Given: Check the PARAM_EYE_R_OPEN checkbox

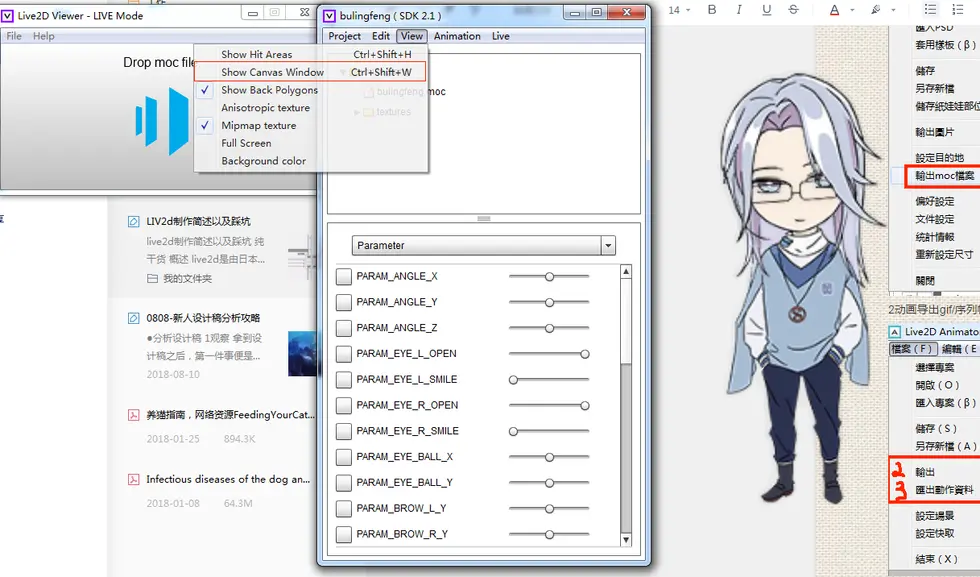Looking at the screenshot, I should (344, 405).
